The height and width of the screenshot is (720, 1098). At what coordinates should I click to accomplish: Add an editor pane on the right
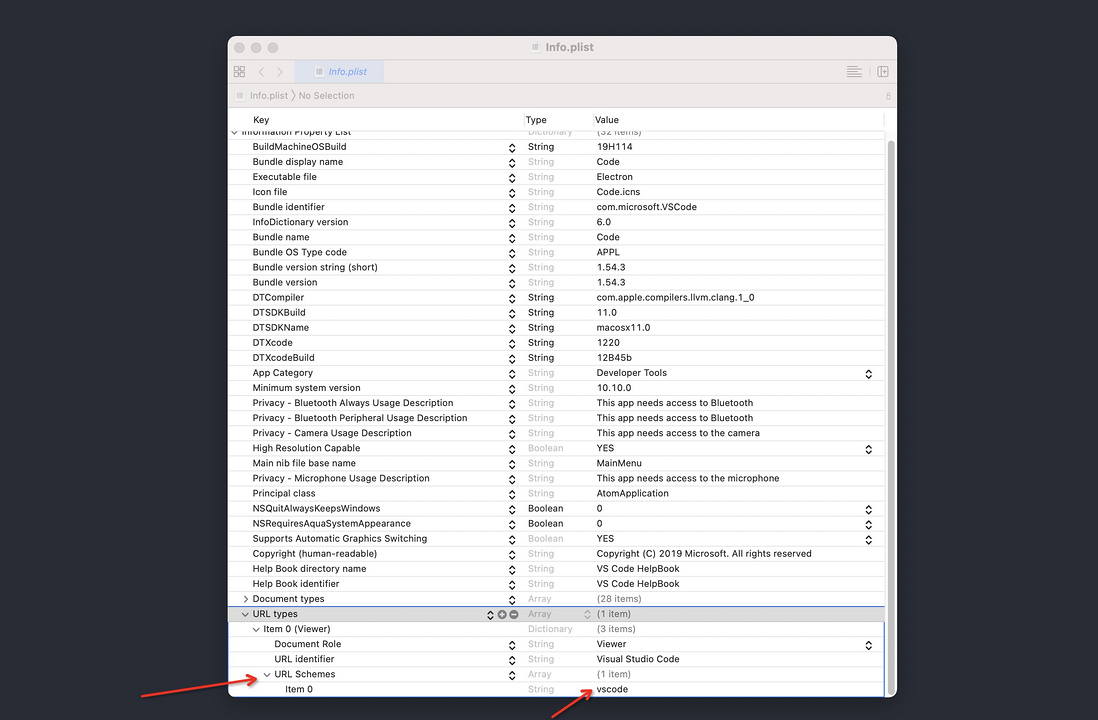coord(883,71)
